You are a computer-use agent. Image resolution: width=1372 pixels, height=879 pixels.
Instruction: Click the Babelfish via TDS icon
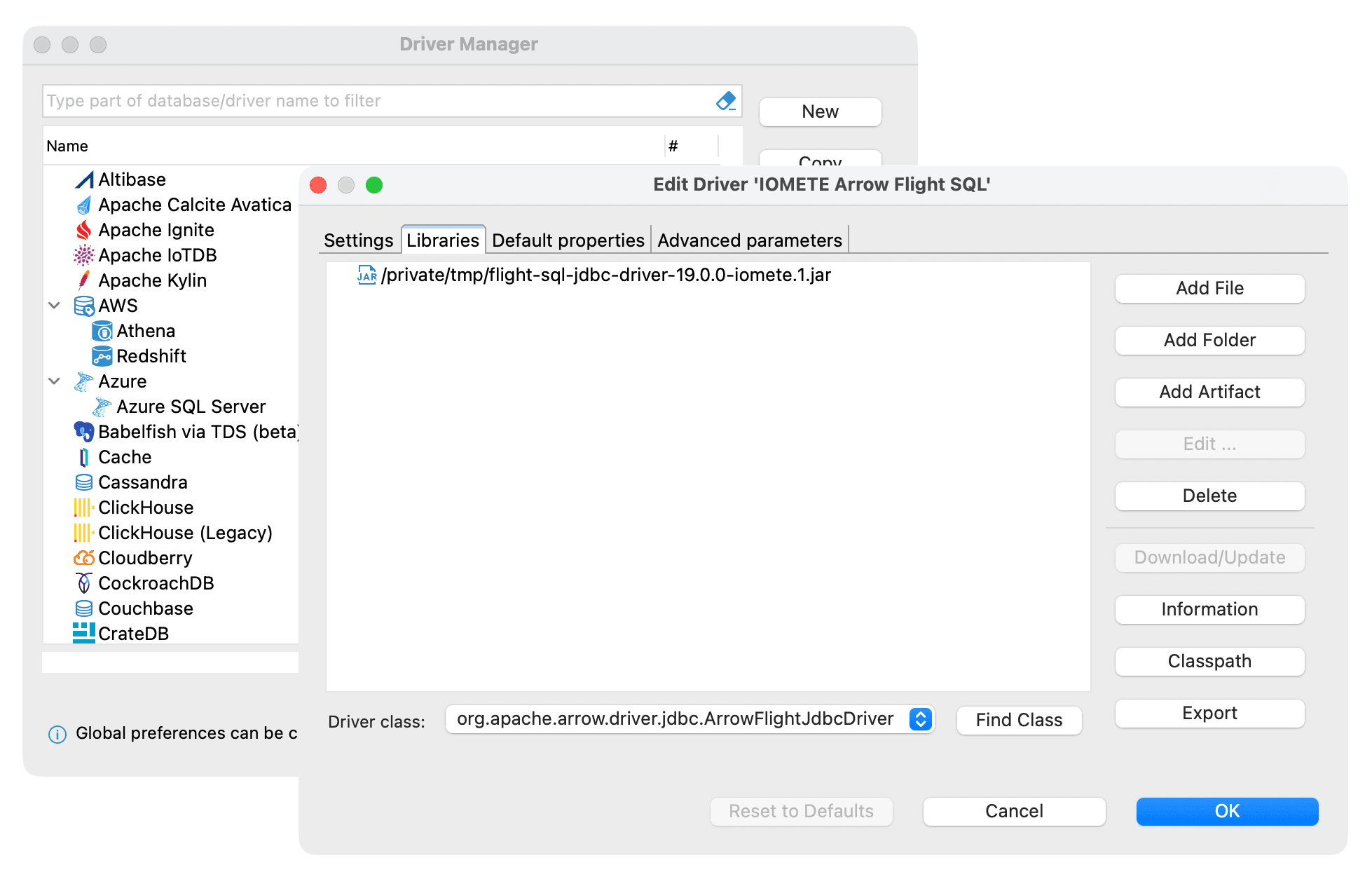pos(84,432)
